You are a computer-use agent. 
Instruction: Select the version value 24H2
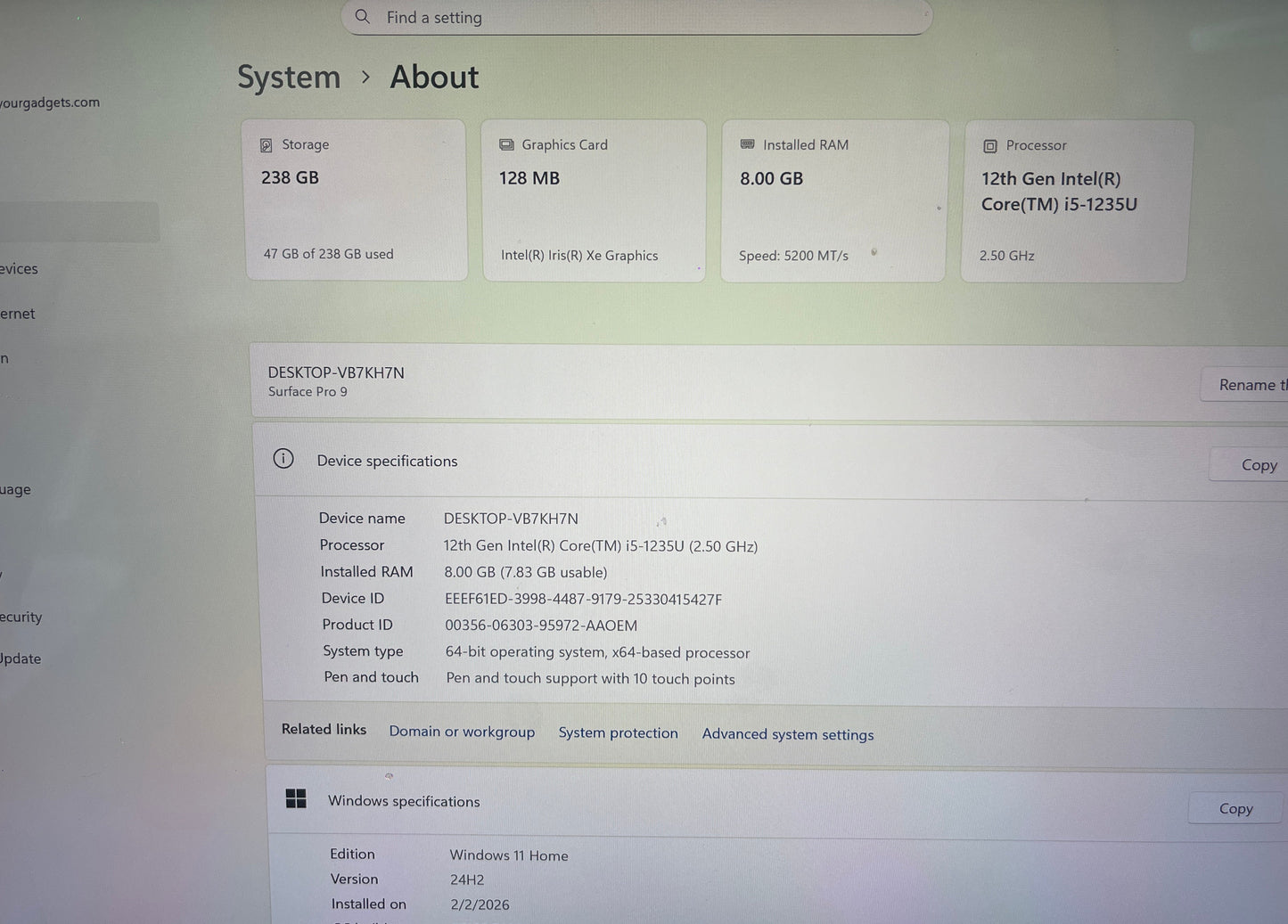coord(467,880)
